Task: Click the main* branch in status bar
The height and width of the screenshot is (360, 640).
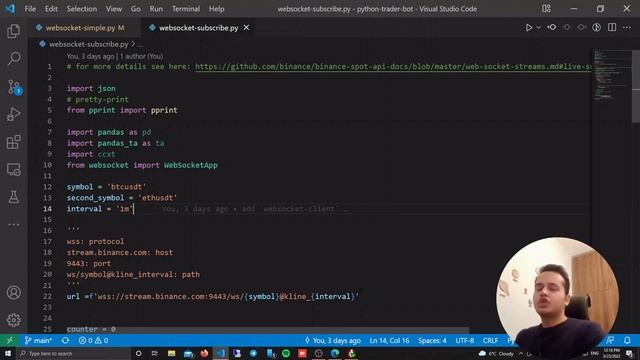Action: point(38,340)
